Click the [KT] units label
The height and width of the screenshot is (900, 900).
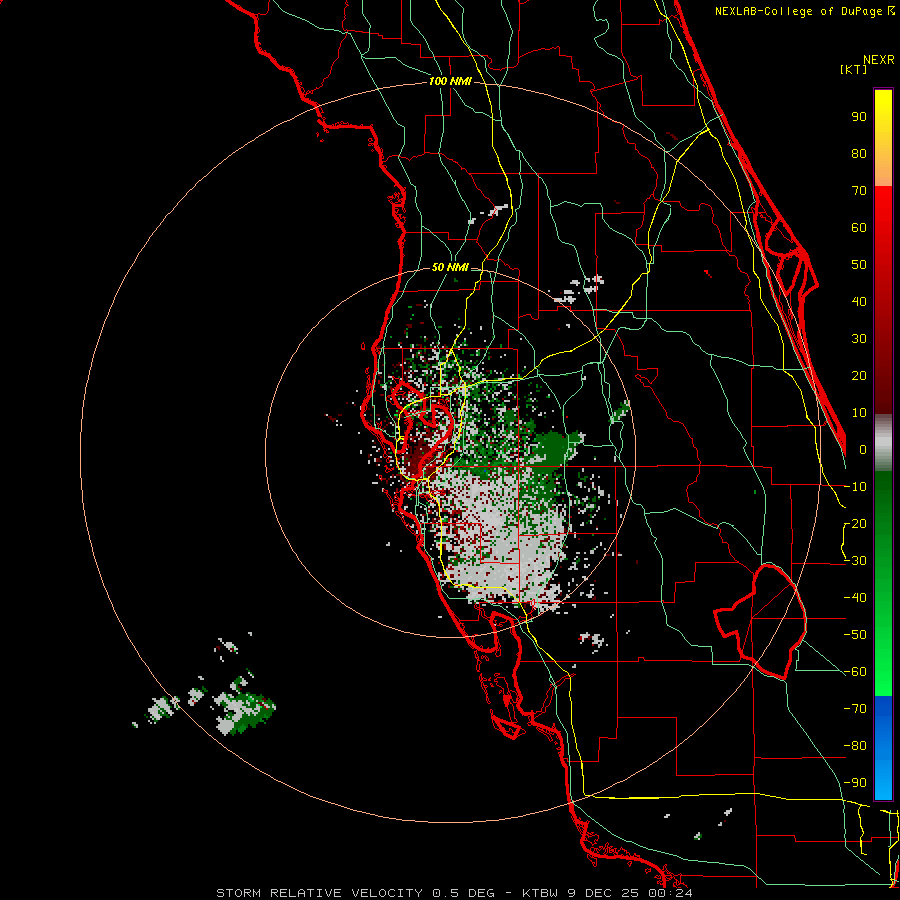[x=853, y=69]
